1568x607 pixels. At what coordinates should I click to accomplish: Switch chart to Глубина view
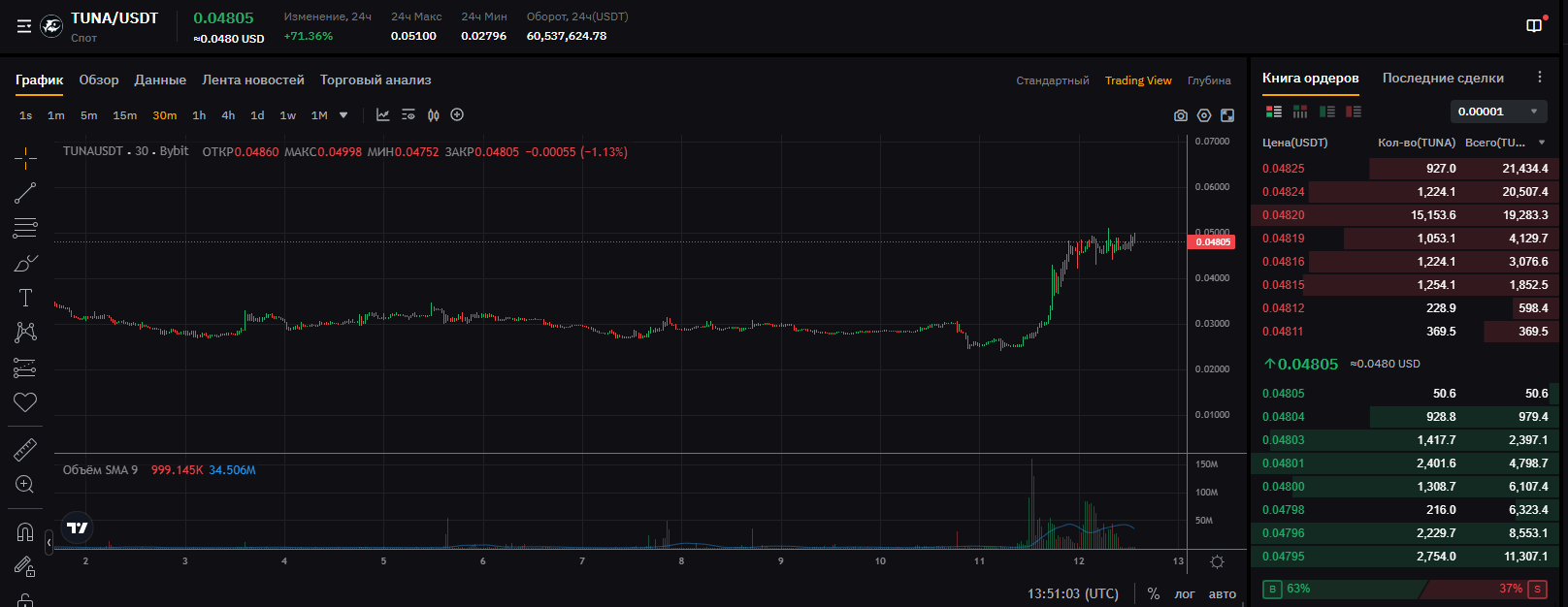(1209, 80)
